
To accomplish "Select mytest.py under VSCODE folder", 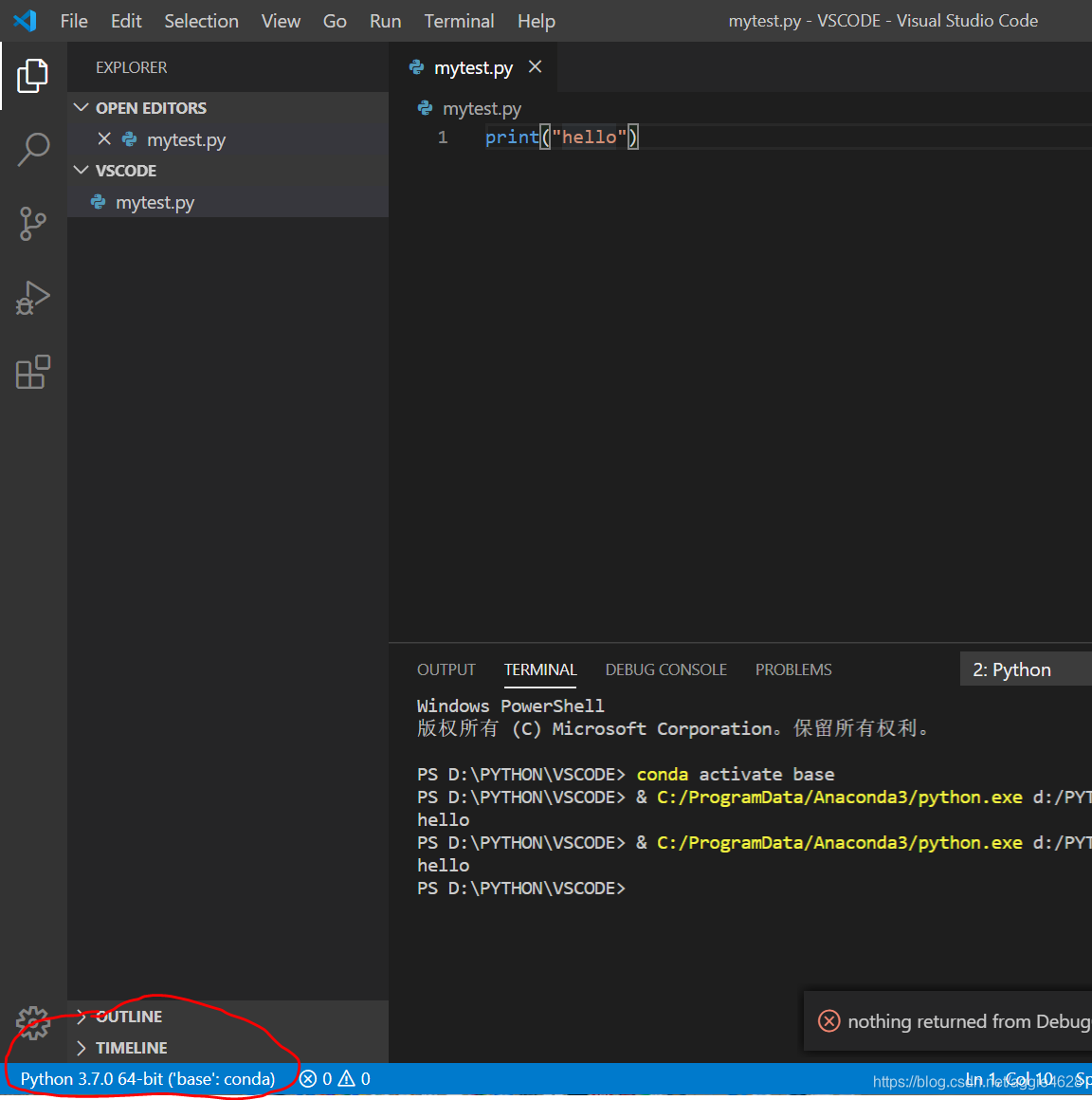I will (227, 202).
